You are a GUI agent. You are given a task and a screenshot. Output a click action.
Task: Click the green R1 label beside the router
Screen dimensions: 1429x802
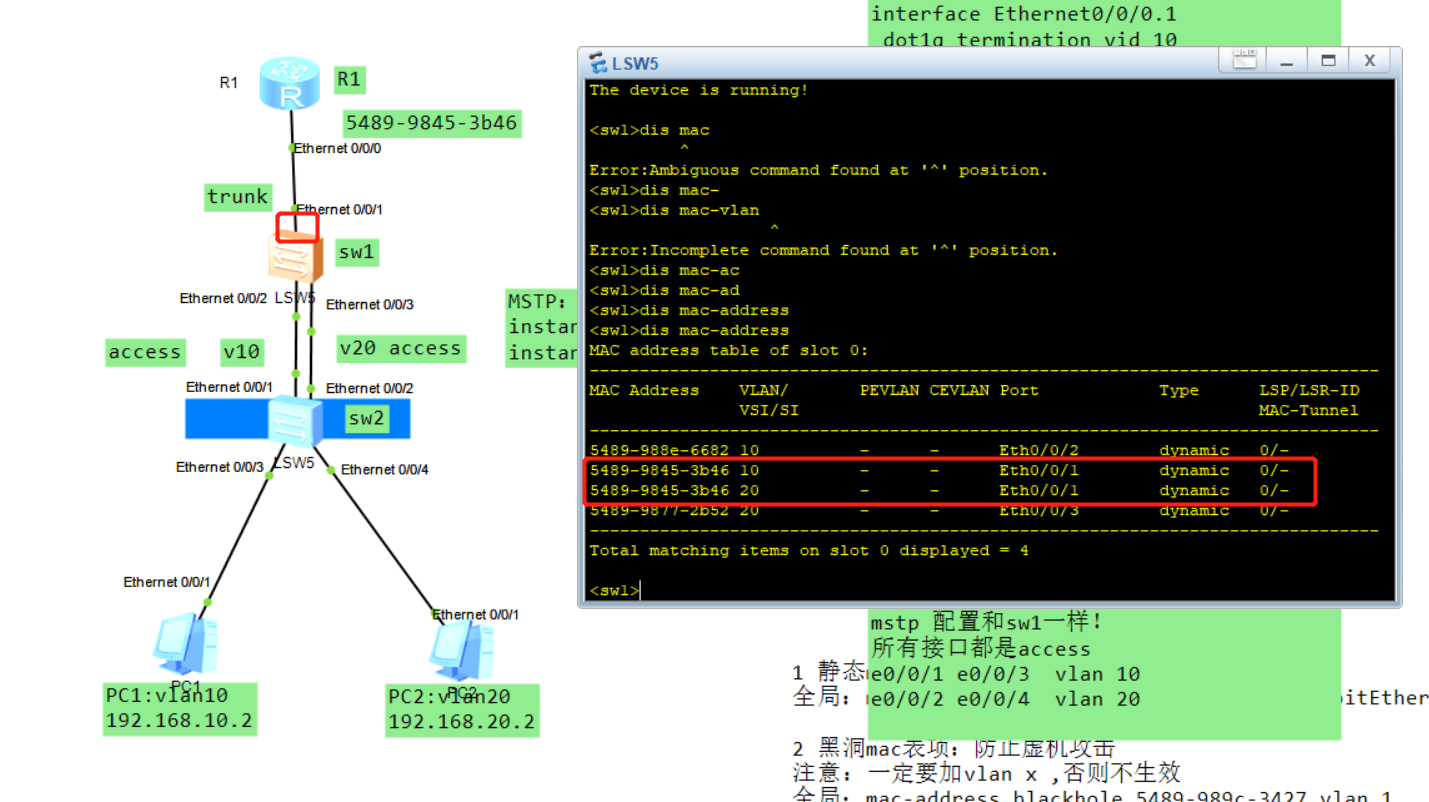(x=348, y=78)
